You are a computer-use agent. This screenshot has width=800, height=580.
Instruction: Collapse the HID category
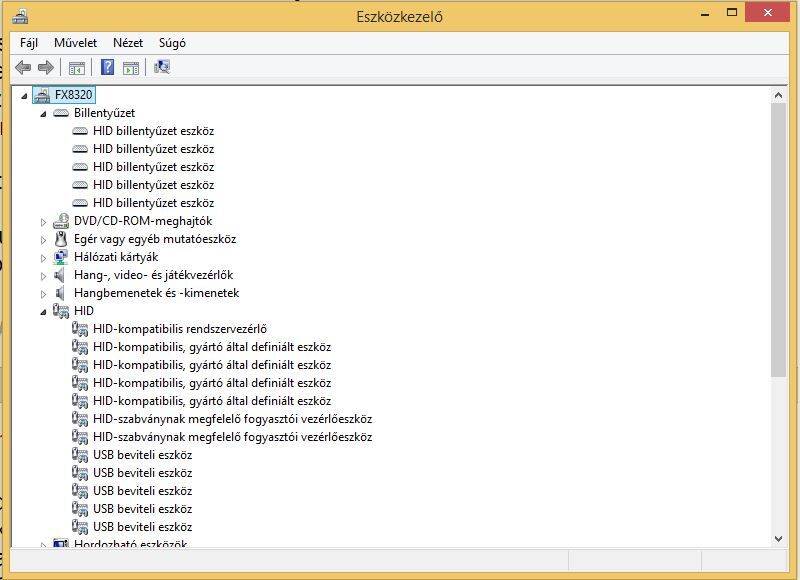point(43,312)
